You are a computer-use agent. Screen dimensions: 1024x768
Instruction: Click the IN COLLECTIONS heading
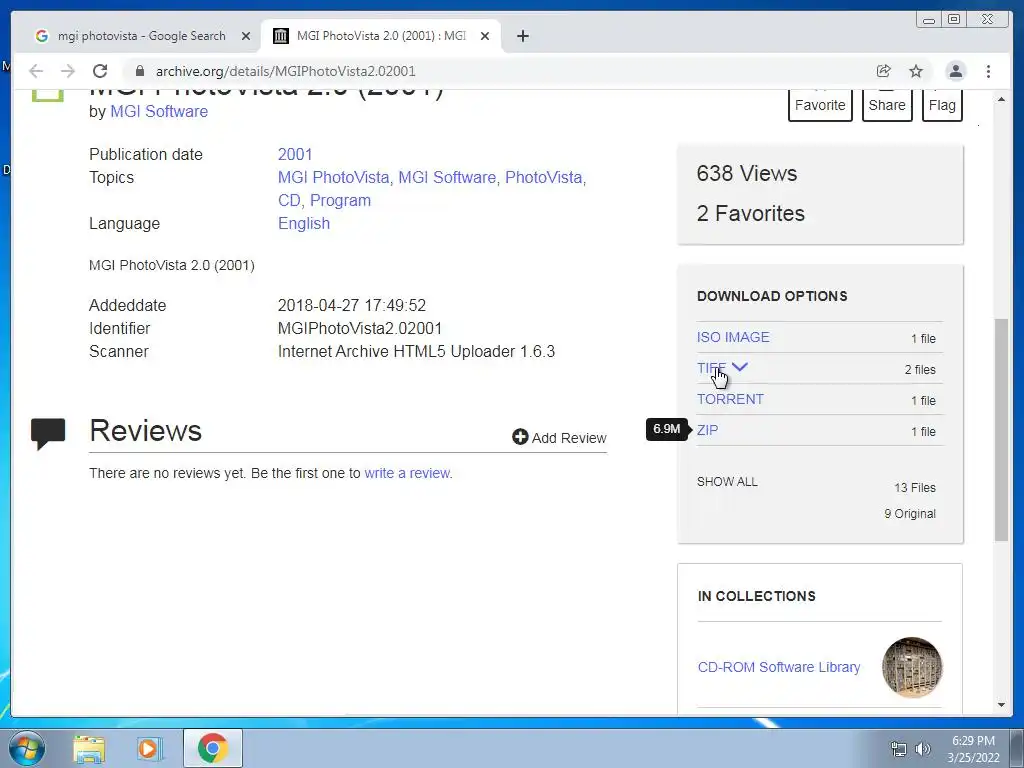(756, 596)
